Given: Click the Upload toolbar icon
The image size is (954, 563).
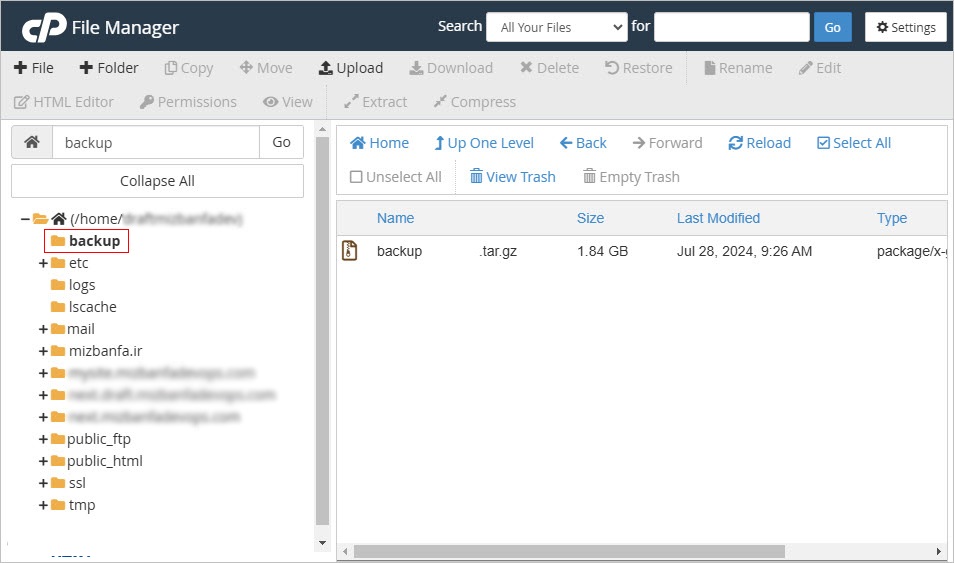Looking at the screenshot, I should pos(326,68).
